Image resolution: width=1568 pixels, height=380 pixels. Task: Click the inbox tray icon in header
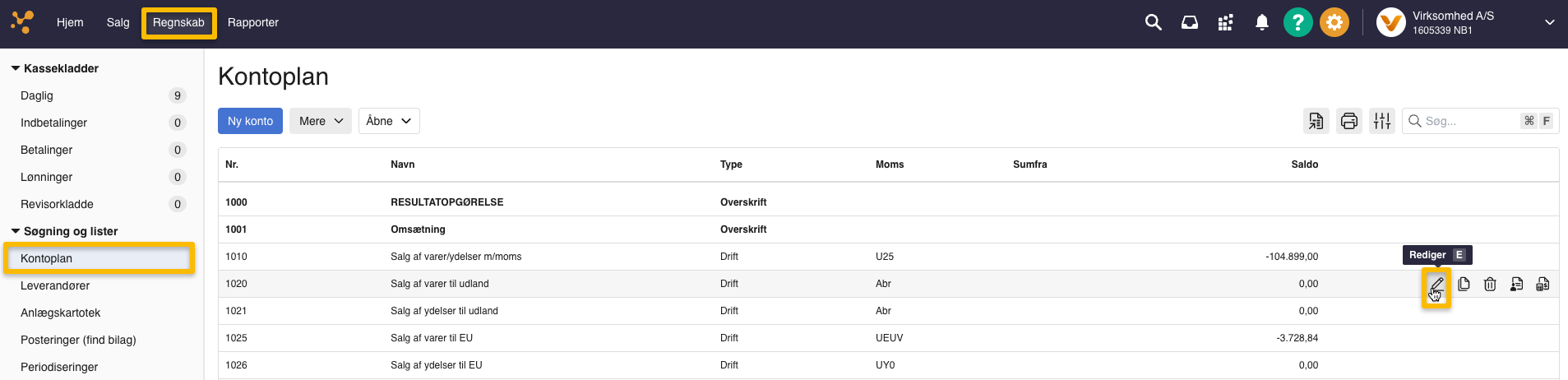[x=1190, y=23]
